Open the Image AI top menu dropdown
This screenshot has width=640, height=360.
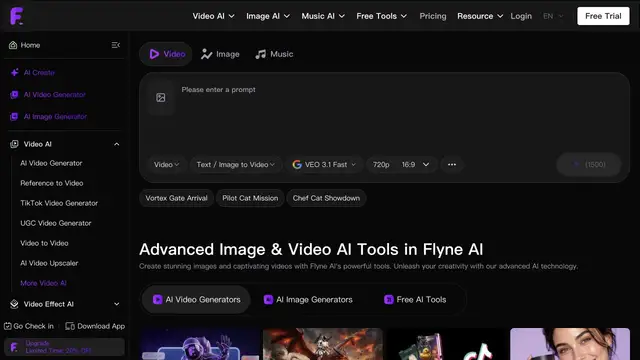268,16
